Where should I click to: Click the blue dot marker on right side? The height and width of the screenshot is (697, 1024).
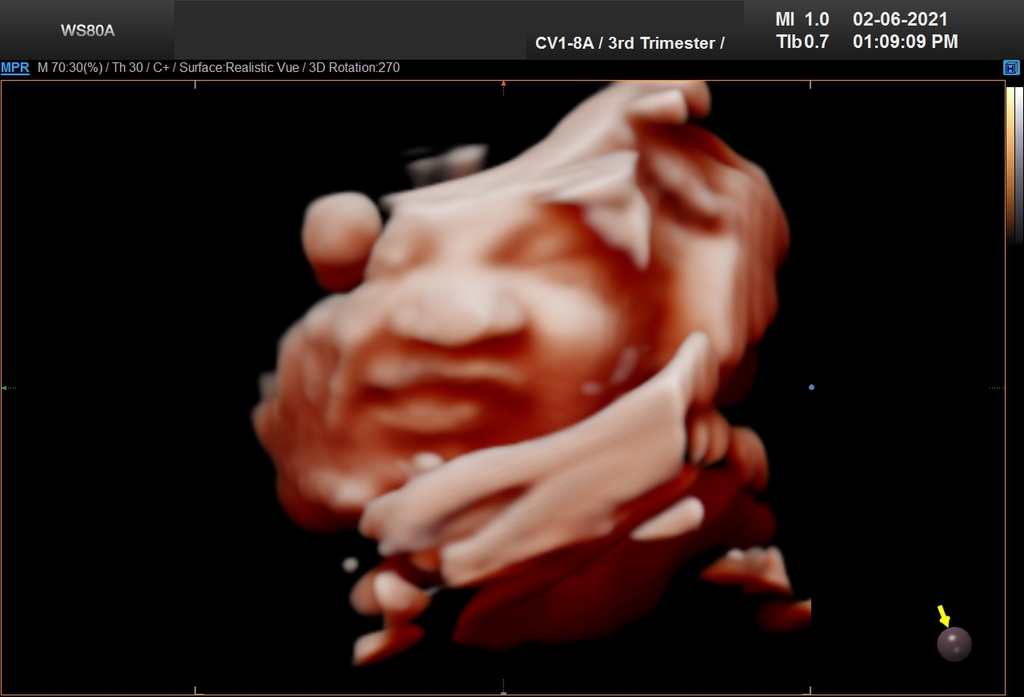pos(811,387)
